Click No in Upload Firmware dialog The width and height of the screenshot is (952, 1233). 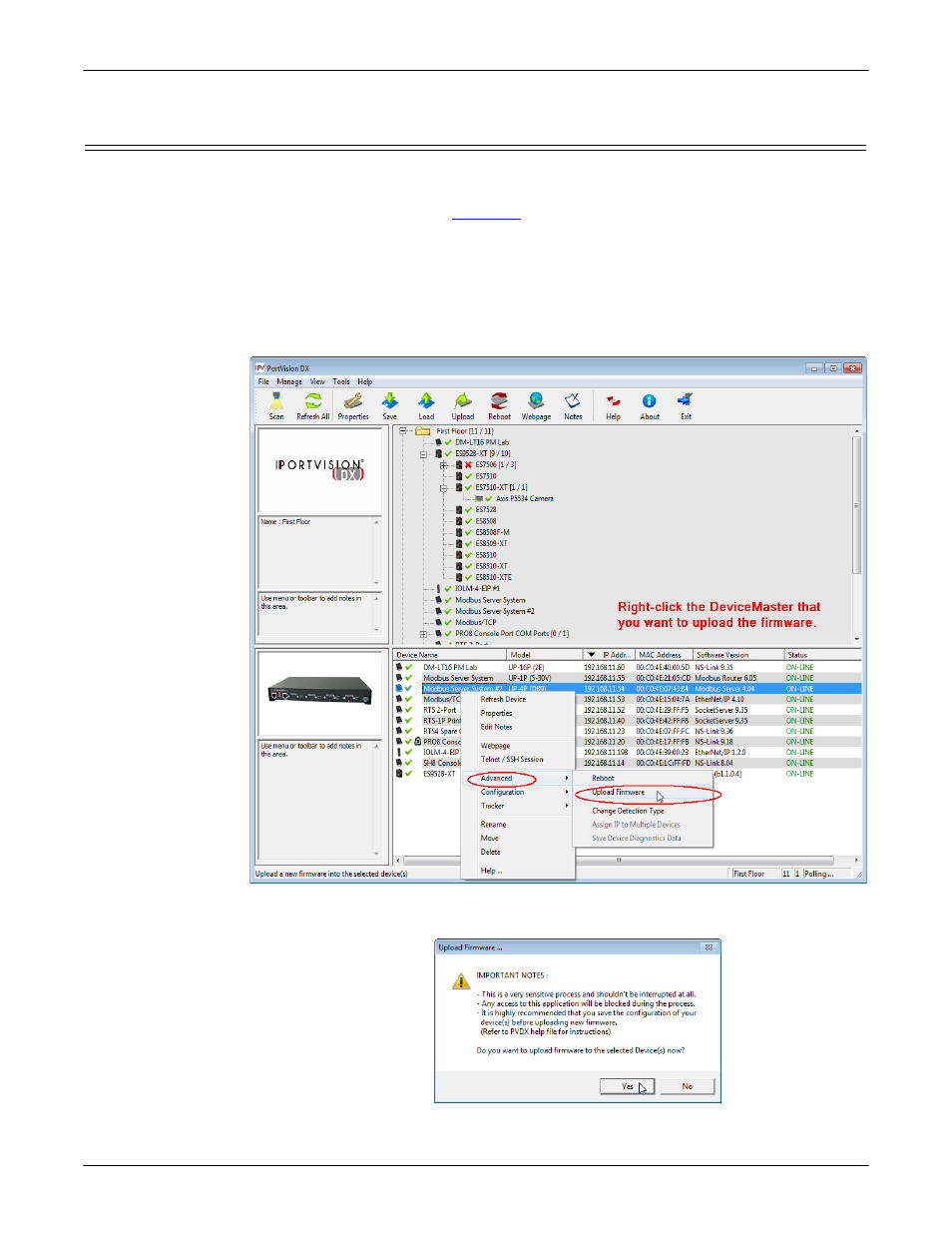[687, 1086]
